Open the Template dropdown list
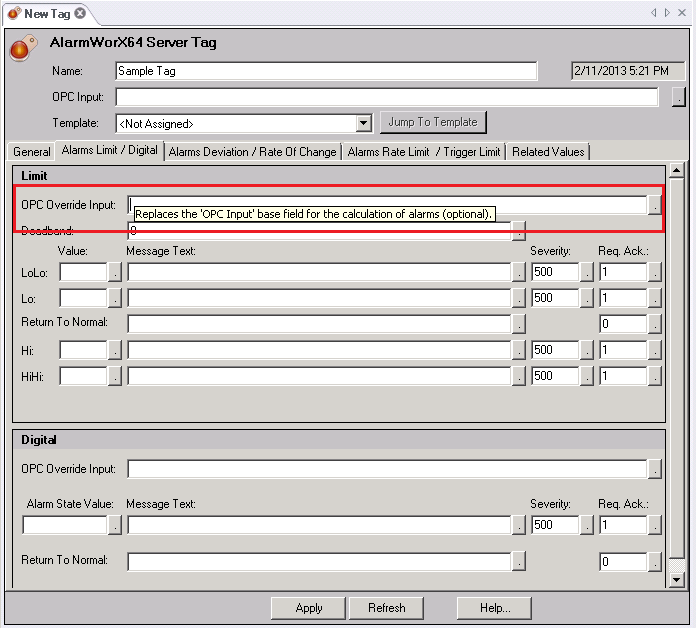The width and height of the screenshot is (697, 628). [x=364, y=123]
